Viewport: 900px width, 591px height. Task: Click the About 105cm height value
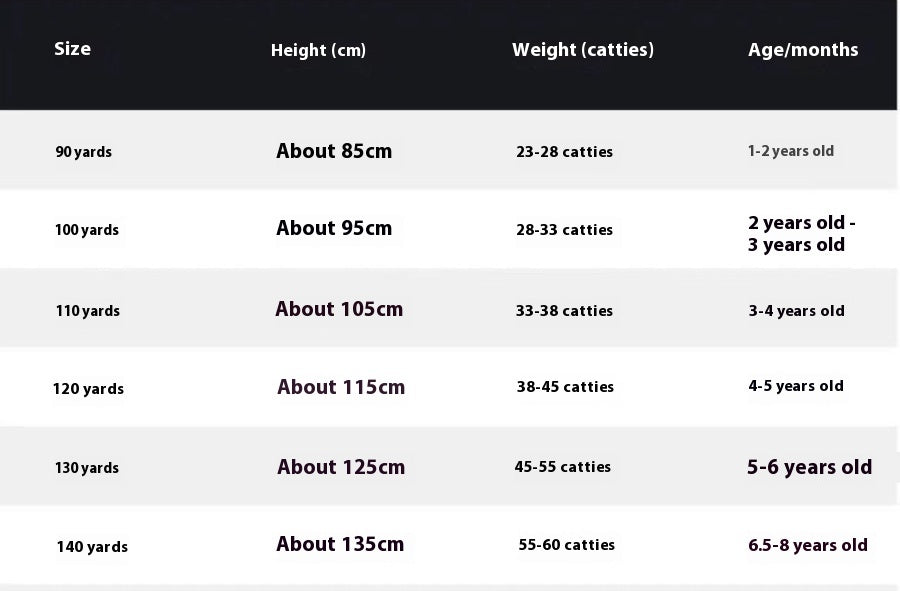click(x=339, y=309)
